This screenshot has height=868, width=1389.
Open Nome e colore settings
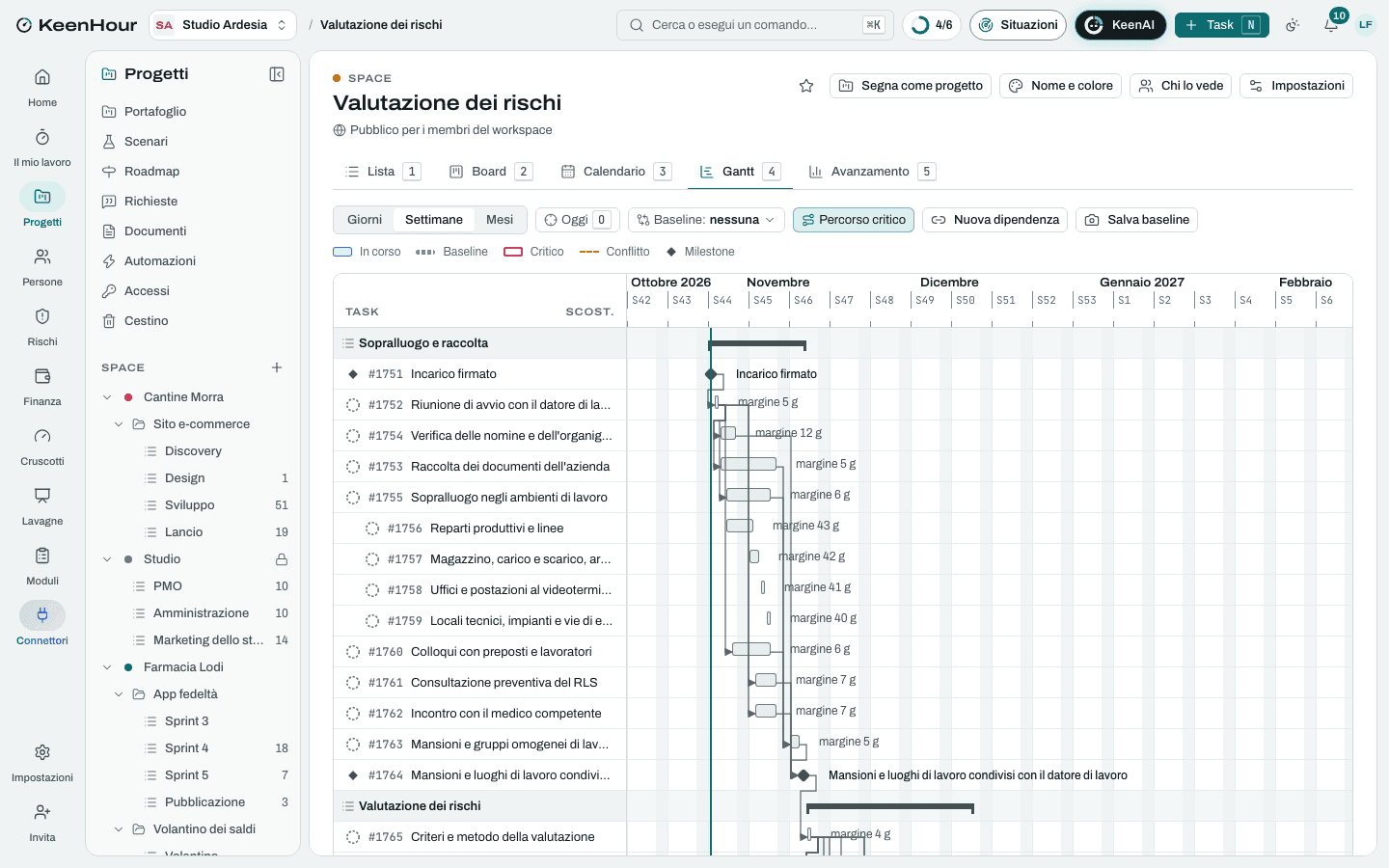tap(1061, 86)
